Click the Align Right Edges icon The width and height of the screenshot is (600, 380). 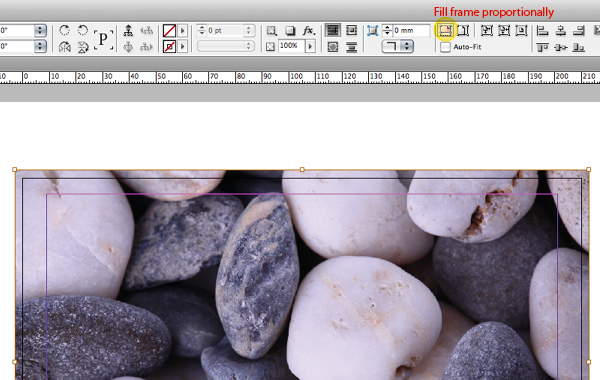click(x=579, y=30)
